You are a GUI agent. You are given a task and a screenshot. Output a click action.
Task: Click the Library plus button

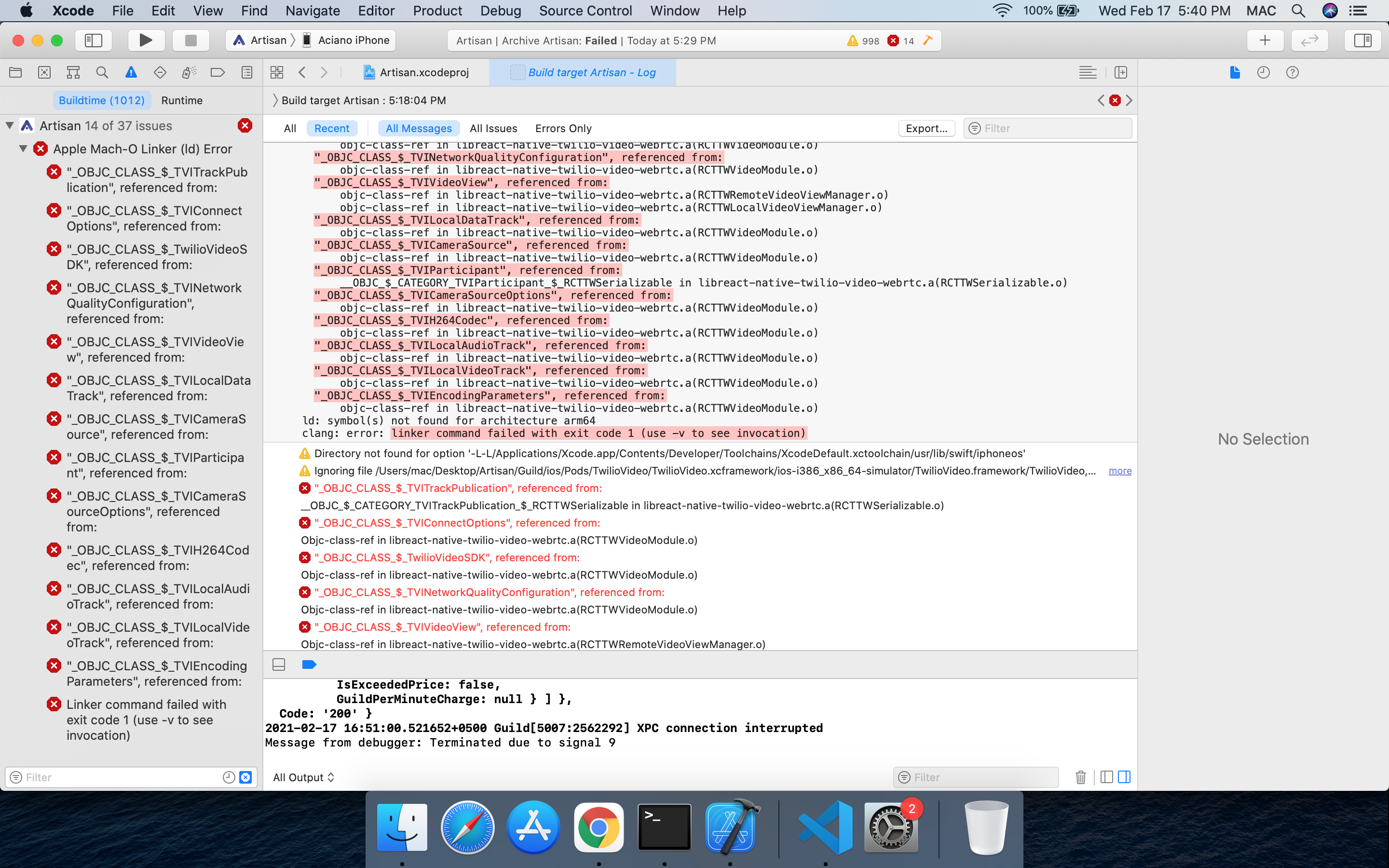(1265, 40)
